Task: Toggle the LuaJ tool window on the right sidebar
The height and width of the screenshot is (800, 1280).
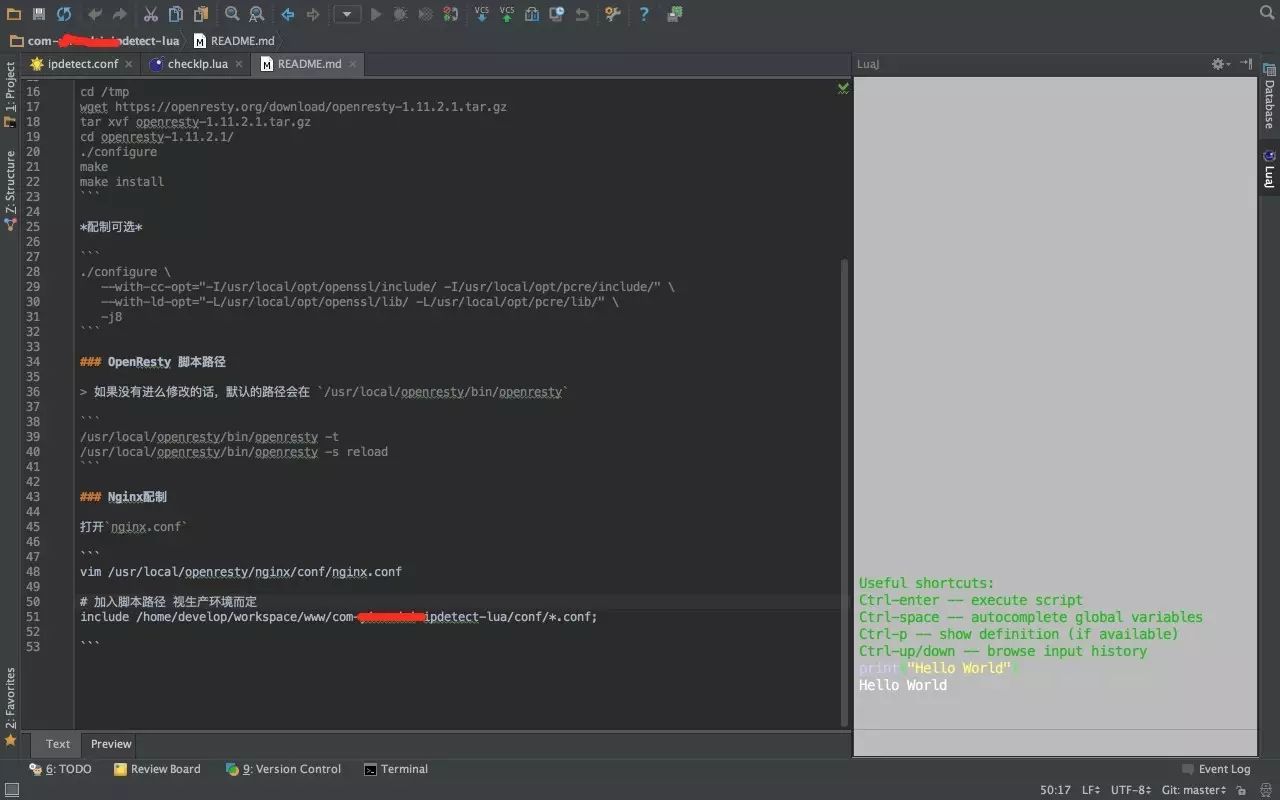Action: tap(1269, 168)
